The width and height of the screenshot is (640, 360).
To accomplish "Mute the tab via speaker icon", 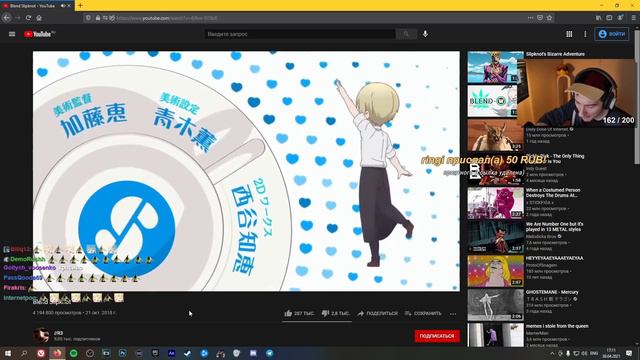I will coord(63,6).
